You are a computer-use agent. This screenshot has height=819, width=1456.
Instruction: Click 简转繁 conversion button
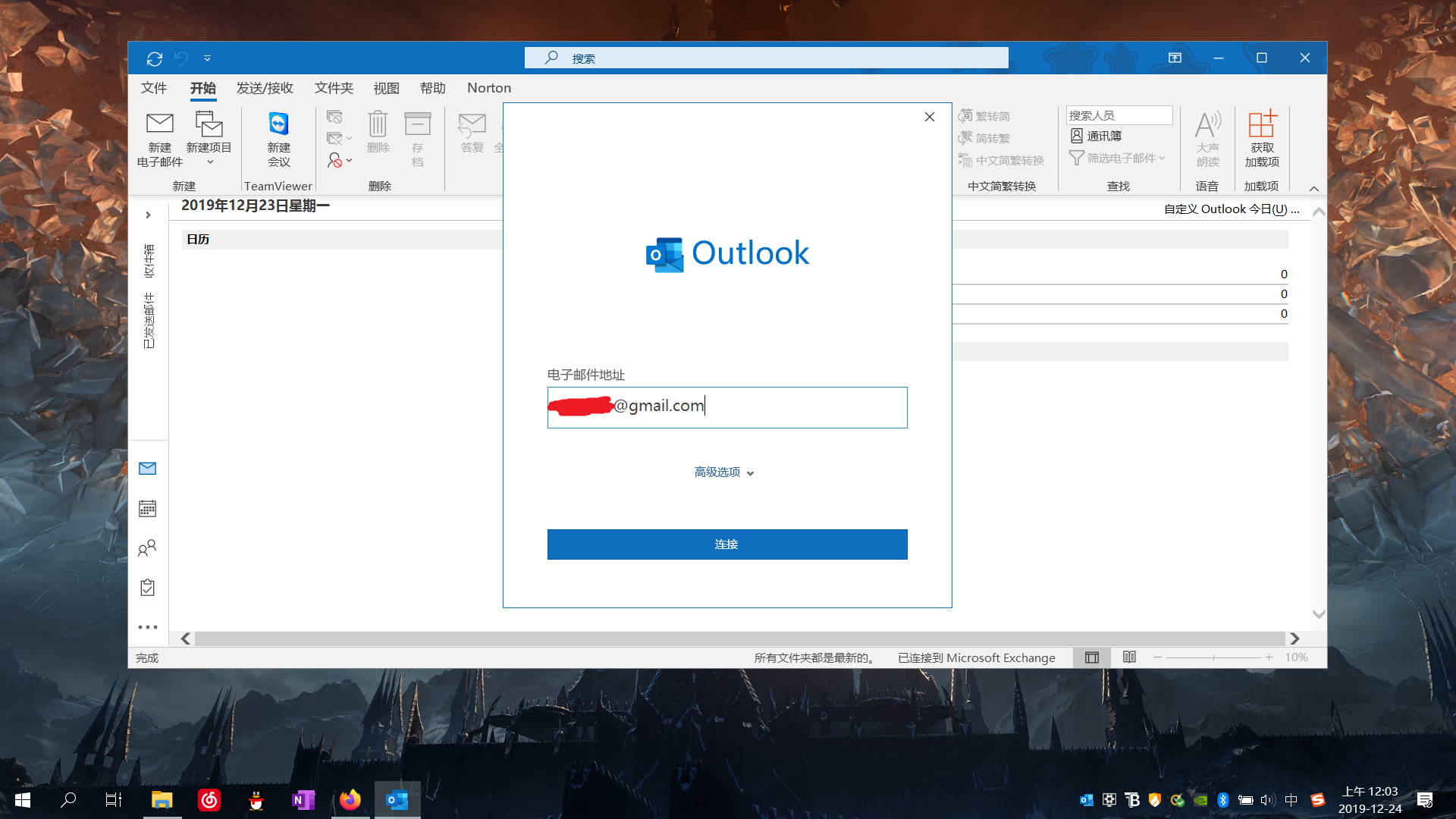point(984,138)
